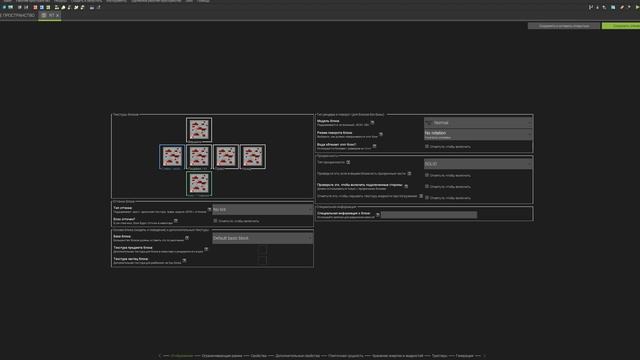
Task: Open the No rotation dropdown
Action: [478, 134]
